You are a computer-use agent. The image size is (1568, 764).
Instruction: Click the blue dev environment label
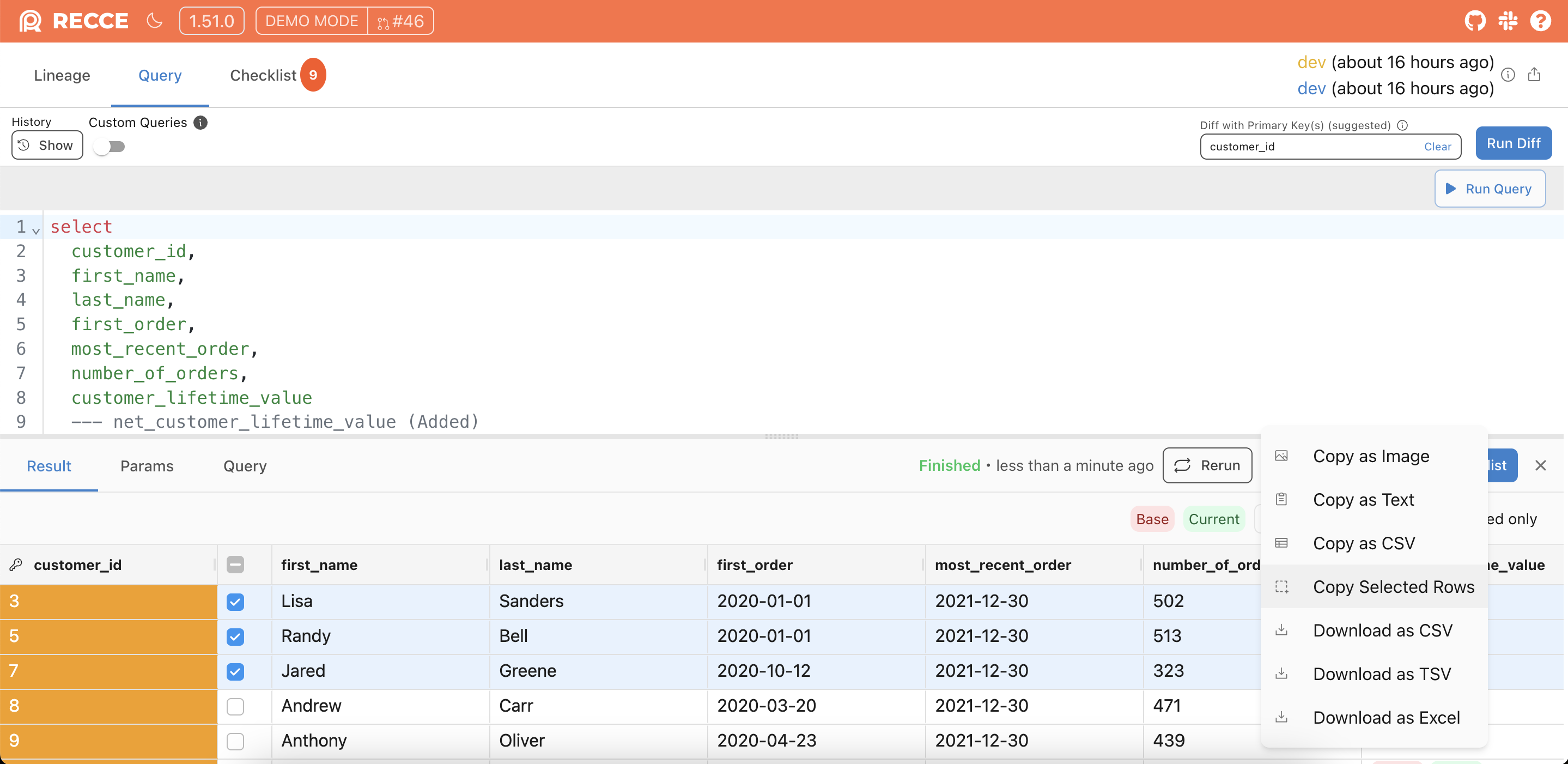[x=1311, y=88]
